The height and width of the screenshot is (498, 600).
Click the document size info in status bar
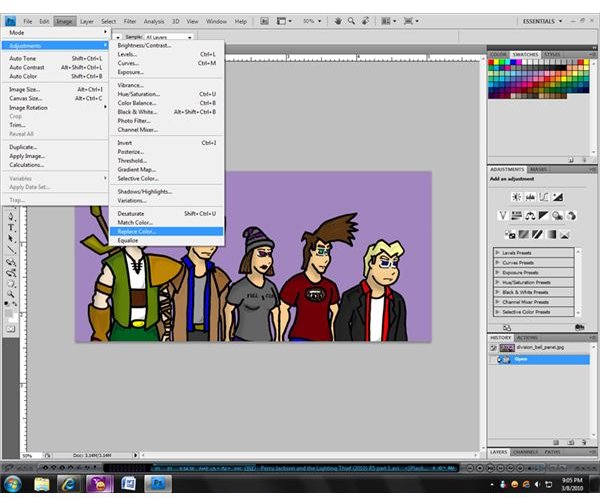click(x=93, y=456)
